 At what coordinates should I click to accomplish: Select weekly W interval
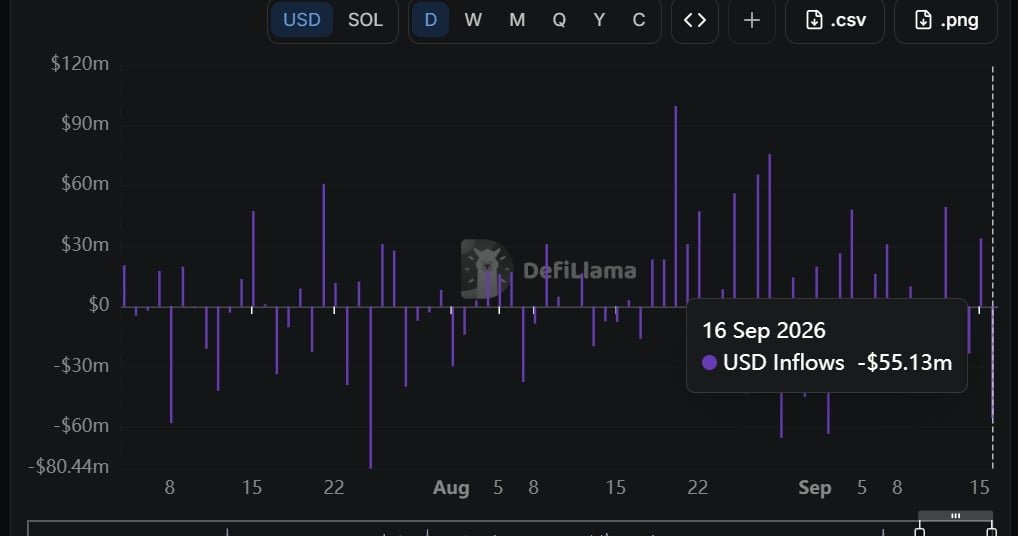[473, 19]
